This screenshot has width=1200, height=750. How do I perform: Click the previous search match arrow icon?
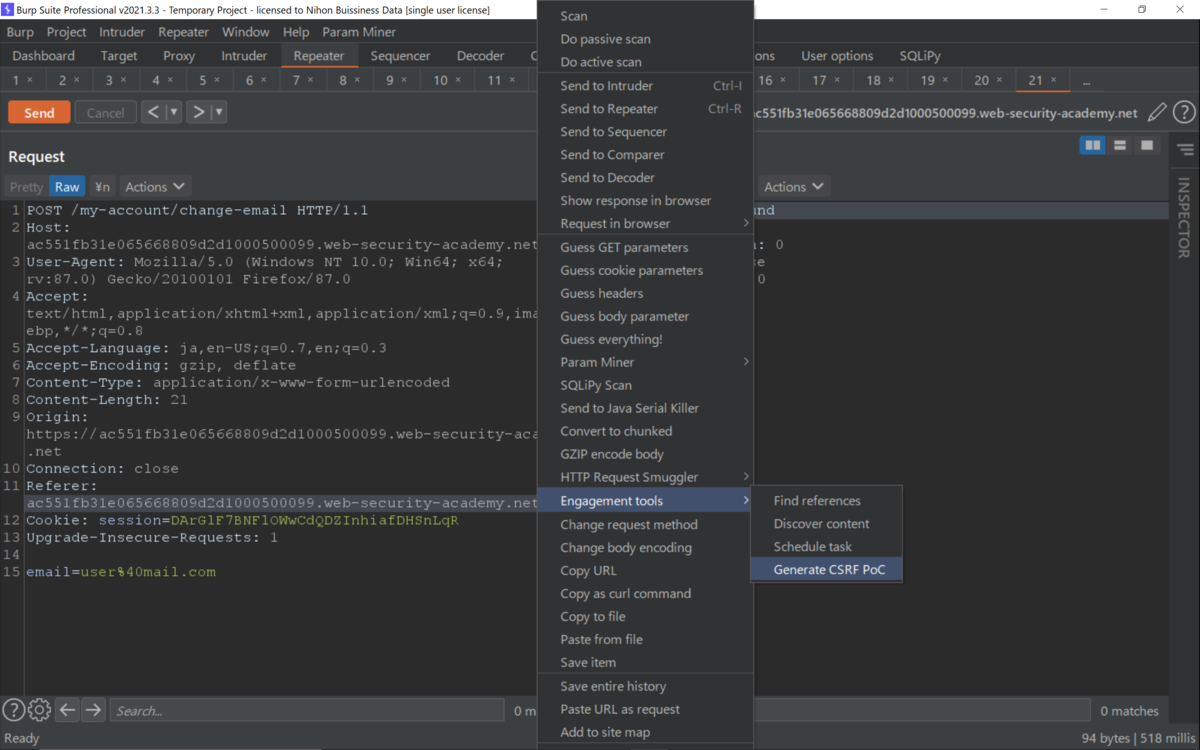66,709
